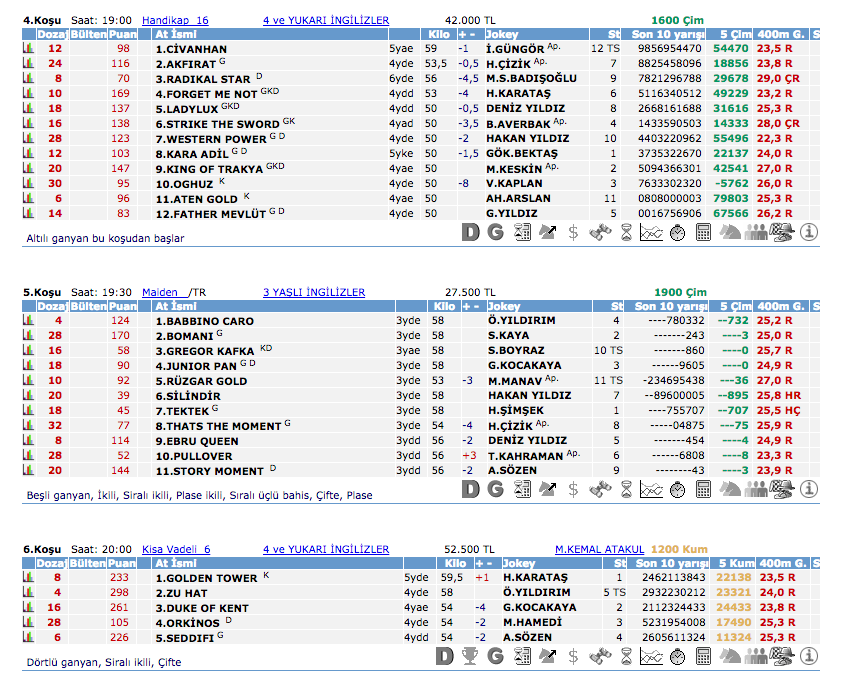Click the stopwatch icon under race 6
The width and height of the screenshot is (849, 689).
click(x=677, y=657)
